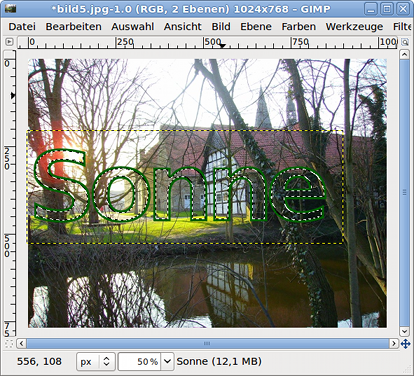Click the horizontal scrollbar thumb
Screen dimensions: 414x376
(x=207, y=343)
